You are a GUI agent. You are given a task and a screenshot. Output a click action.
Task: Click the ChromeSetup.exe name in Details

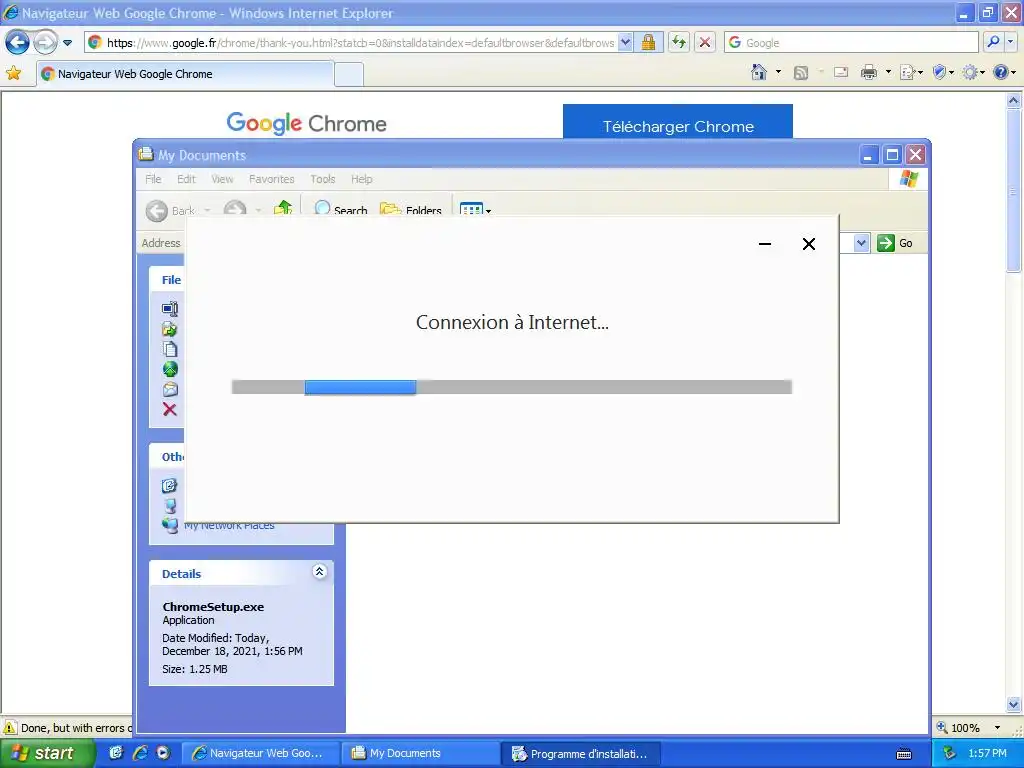213,607
